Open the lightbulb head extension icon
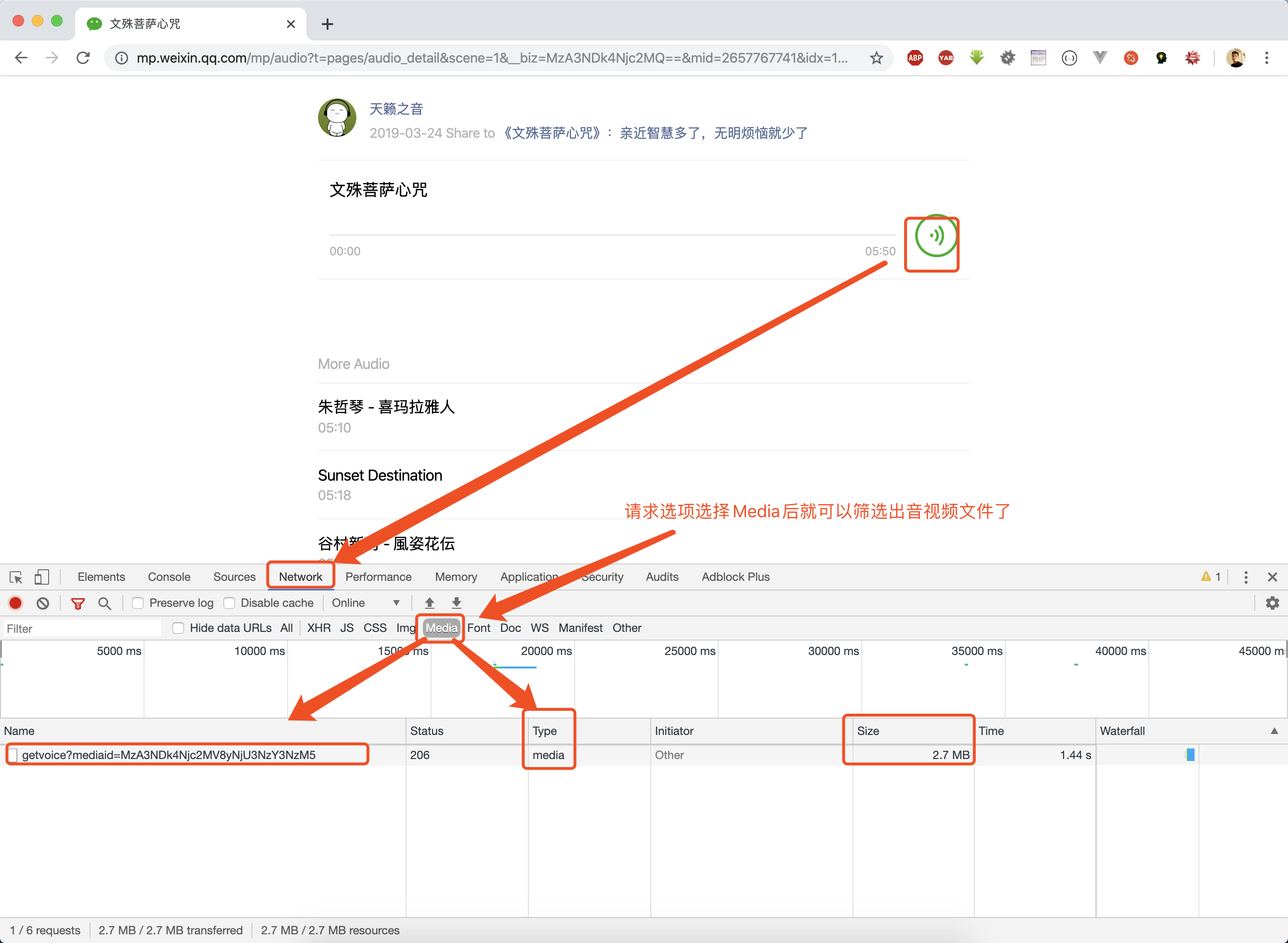 click(1162, 58)
